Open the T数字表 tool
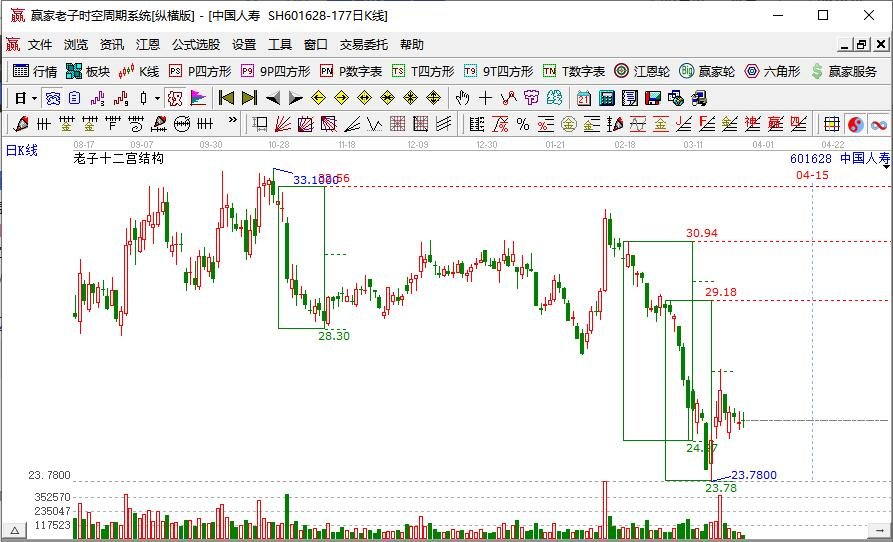 (x=574, y=71)
